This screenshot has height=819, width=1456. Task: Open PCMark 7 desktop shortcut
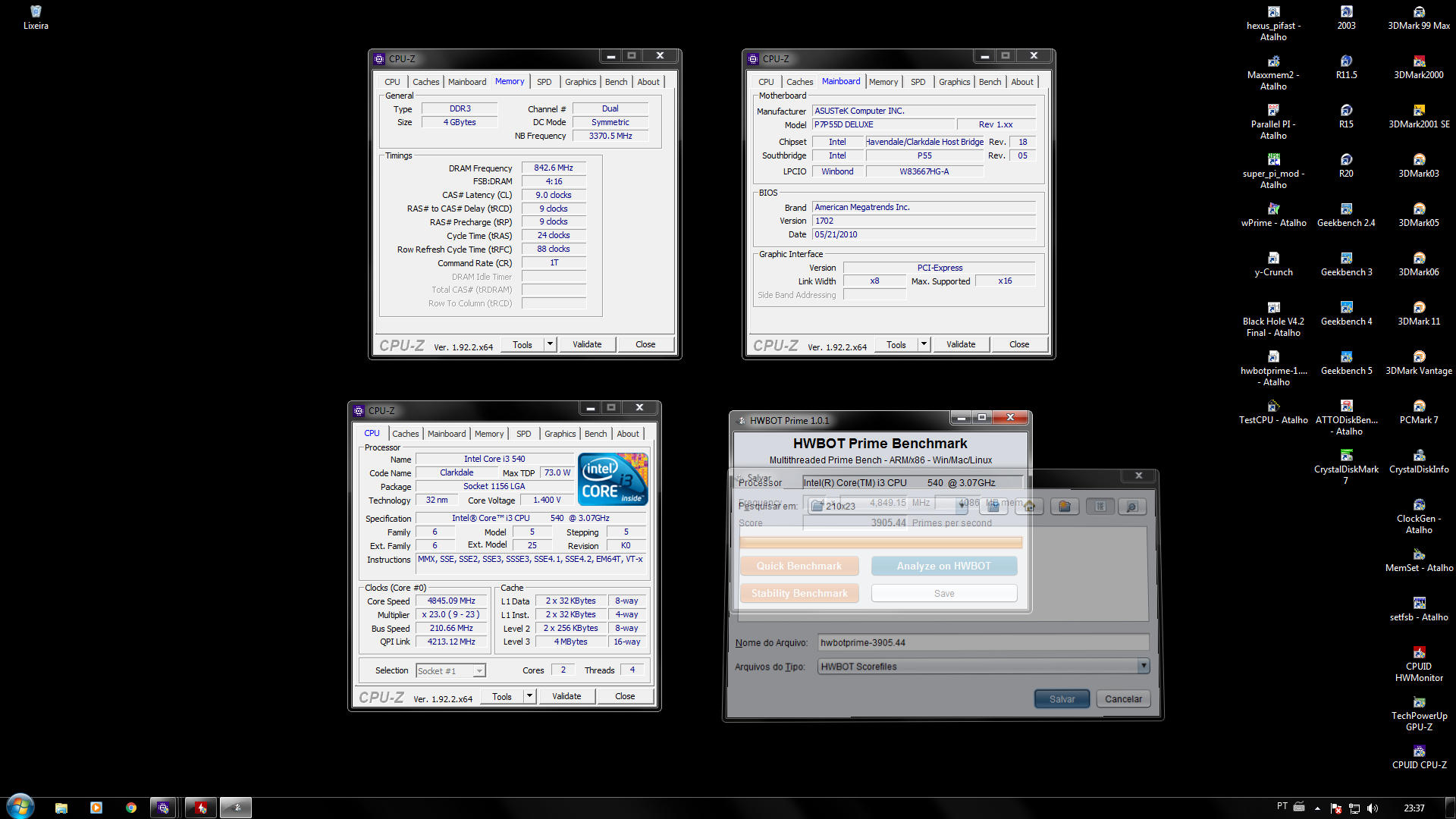tap(1419, 412)
